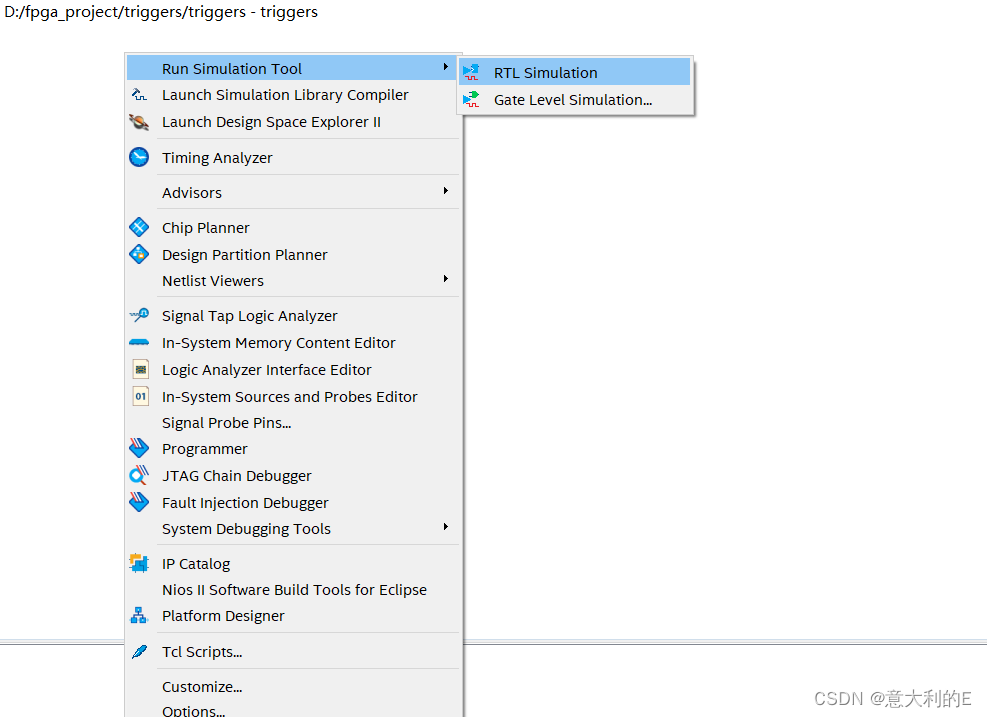Open the Advisors menu entry
Image resolution: width=987 pixels, height=717 pixels.
pyautogui.click(x=293, y=193)
